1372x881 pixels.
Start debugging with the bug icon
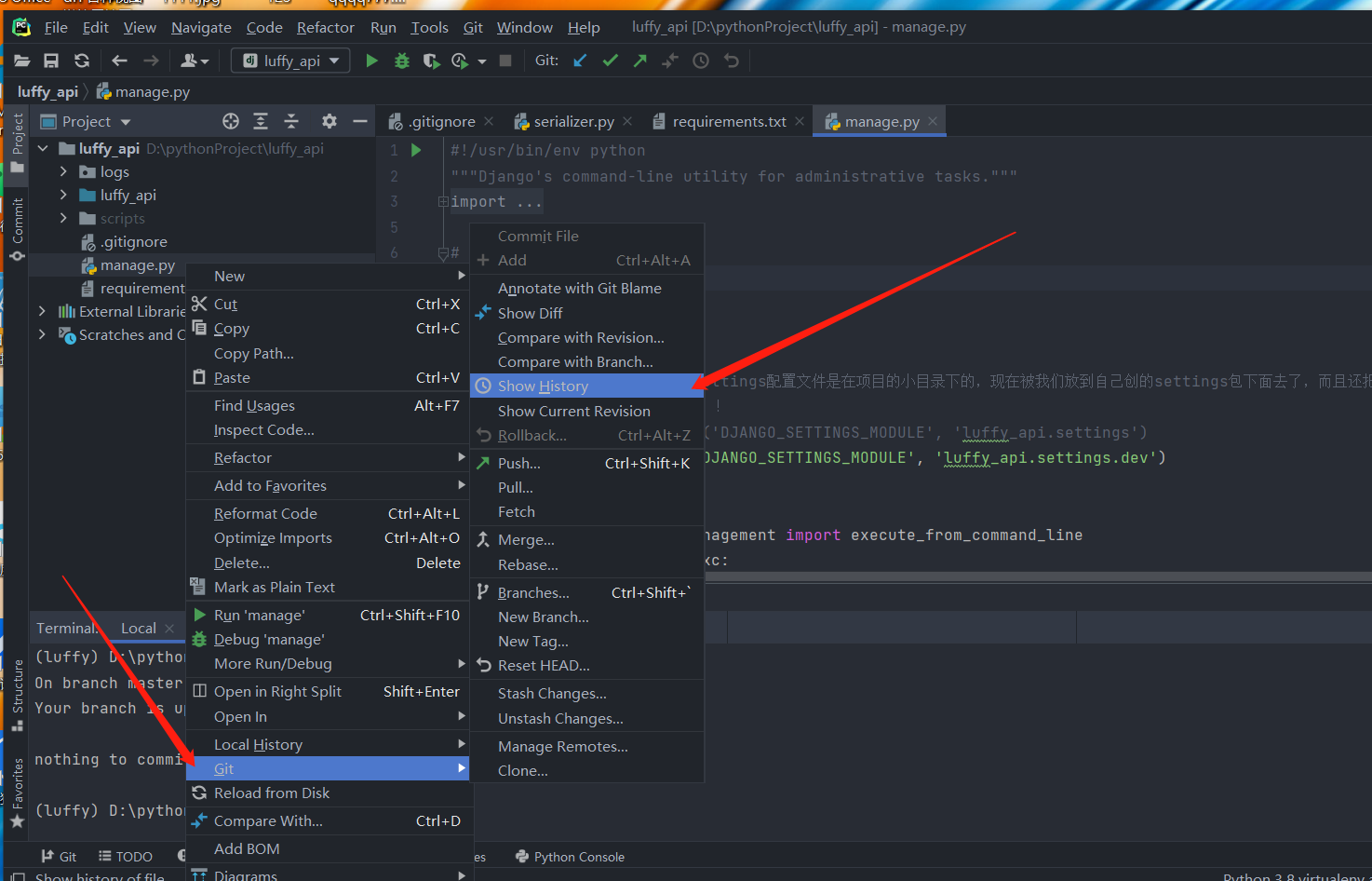[x=402, y=61]
